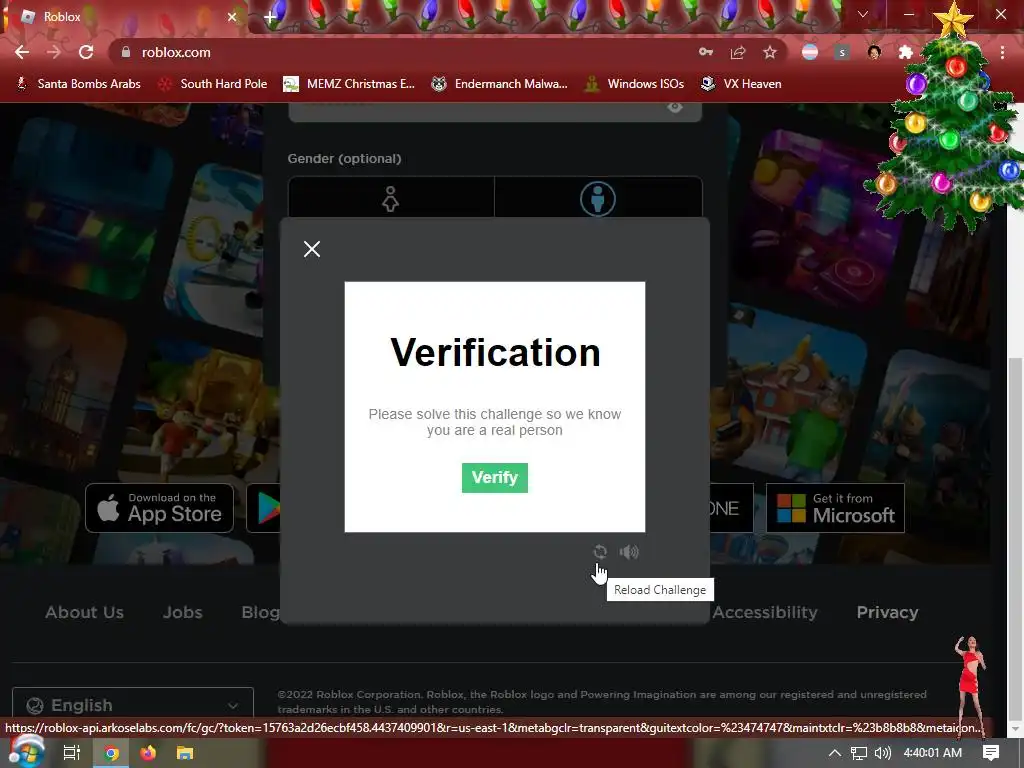This screenshot has width=1024, height=768.
Task: Click the Reload Challenge icon
Action: coord(600,552)
